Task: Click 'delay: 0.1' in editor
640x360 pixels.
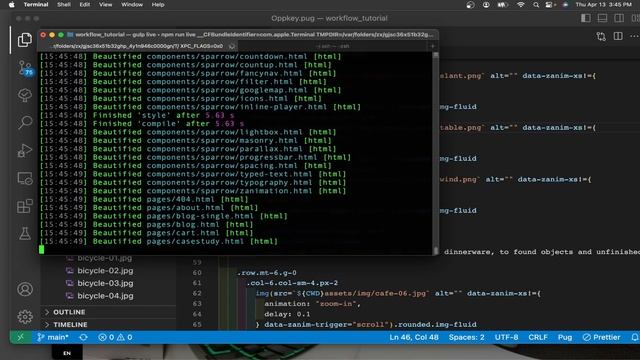Action: pos(287,314)
